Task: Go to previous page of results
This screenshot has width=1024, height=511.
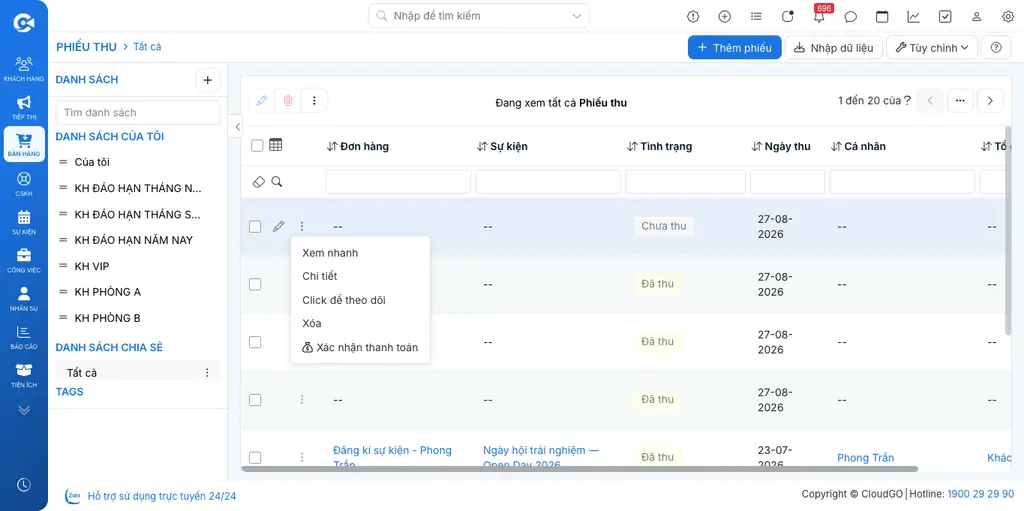Action: pos(930,101)
